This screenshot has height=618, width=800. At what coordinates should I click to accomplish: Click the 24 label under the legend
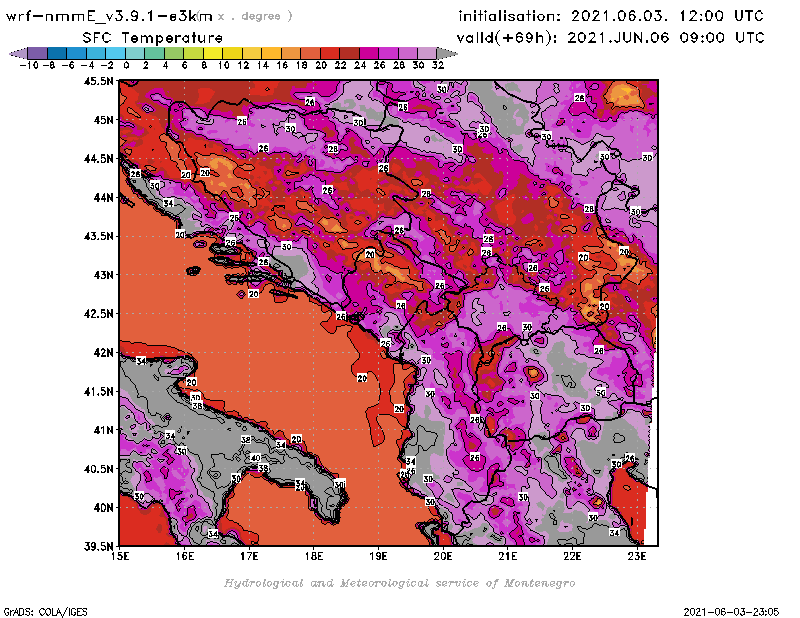[360, 65]
